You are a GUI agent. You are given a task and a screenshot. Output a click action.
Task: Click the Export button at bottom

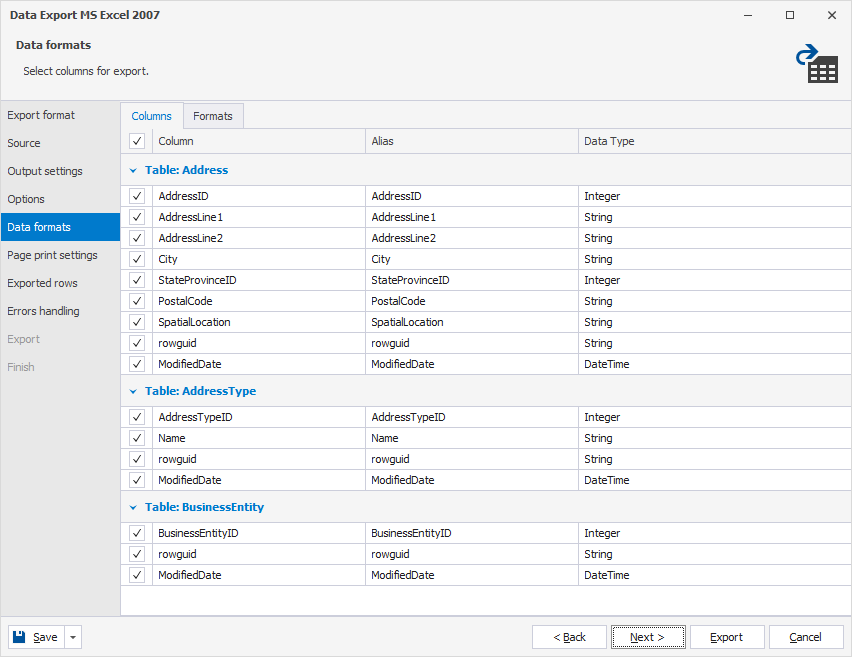[x=726, y=637]
